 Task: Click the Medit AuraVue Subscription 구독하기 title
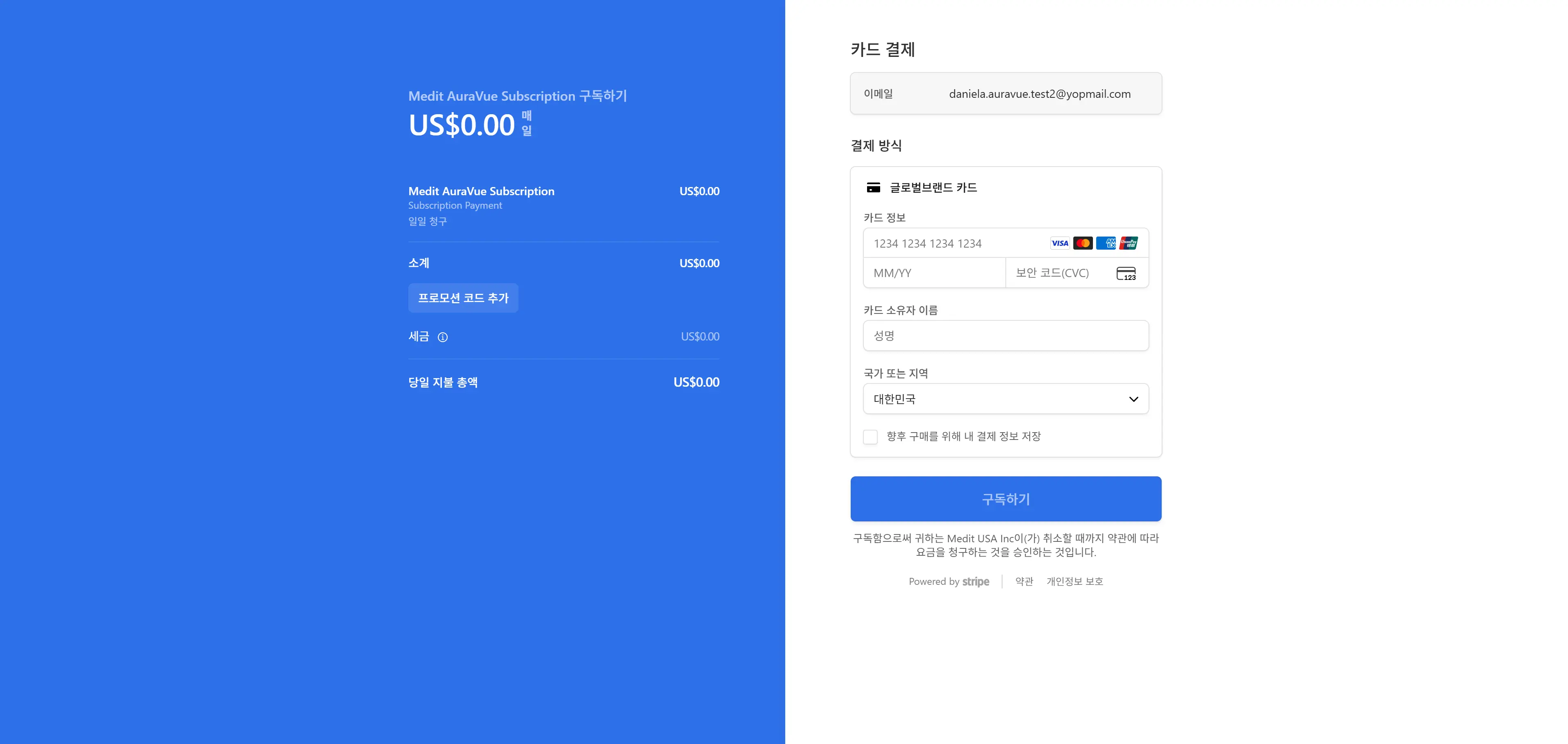pos(517,96)
